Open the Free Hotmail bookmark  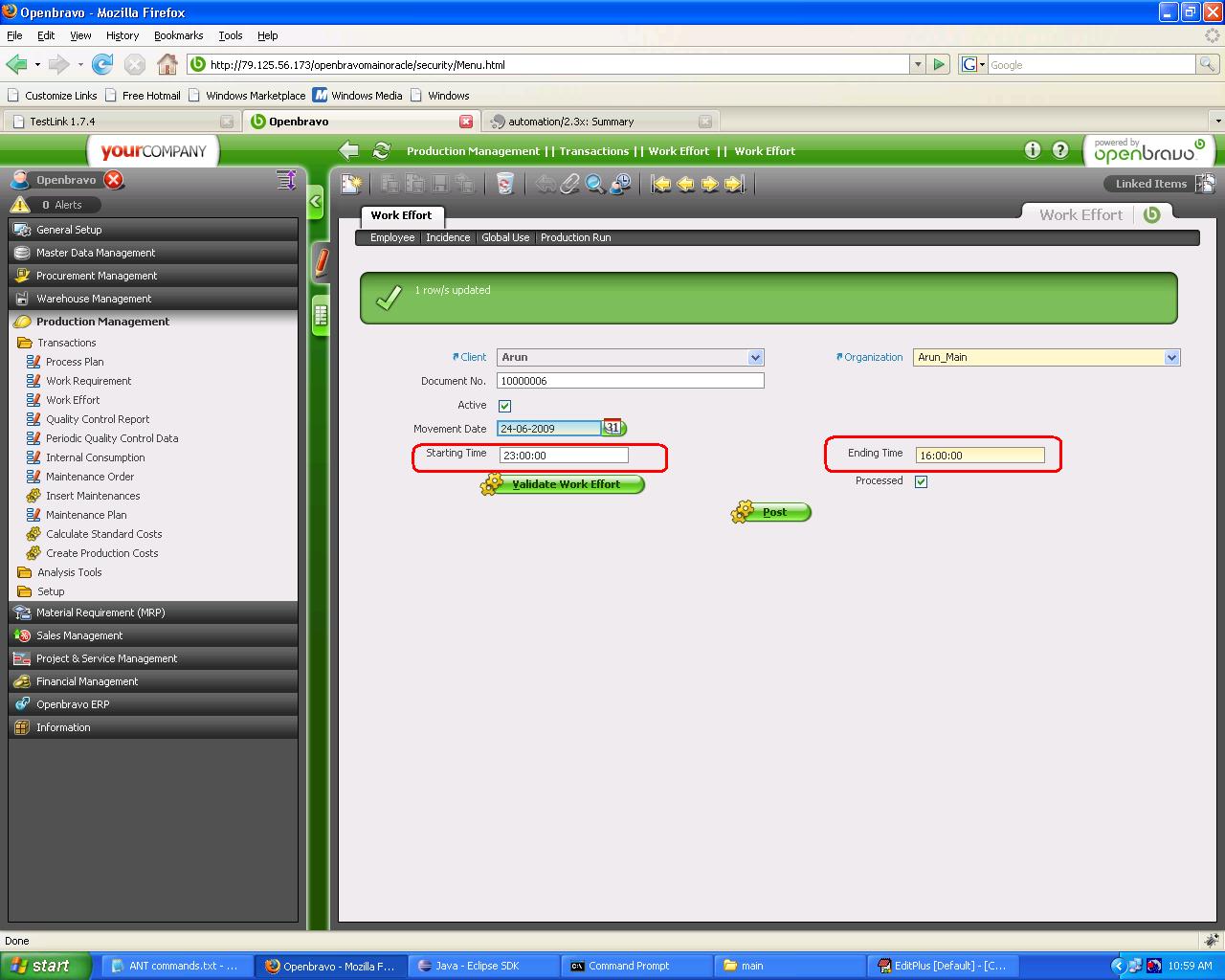click(x=143, y=96)
